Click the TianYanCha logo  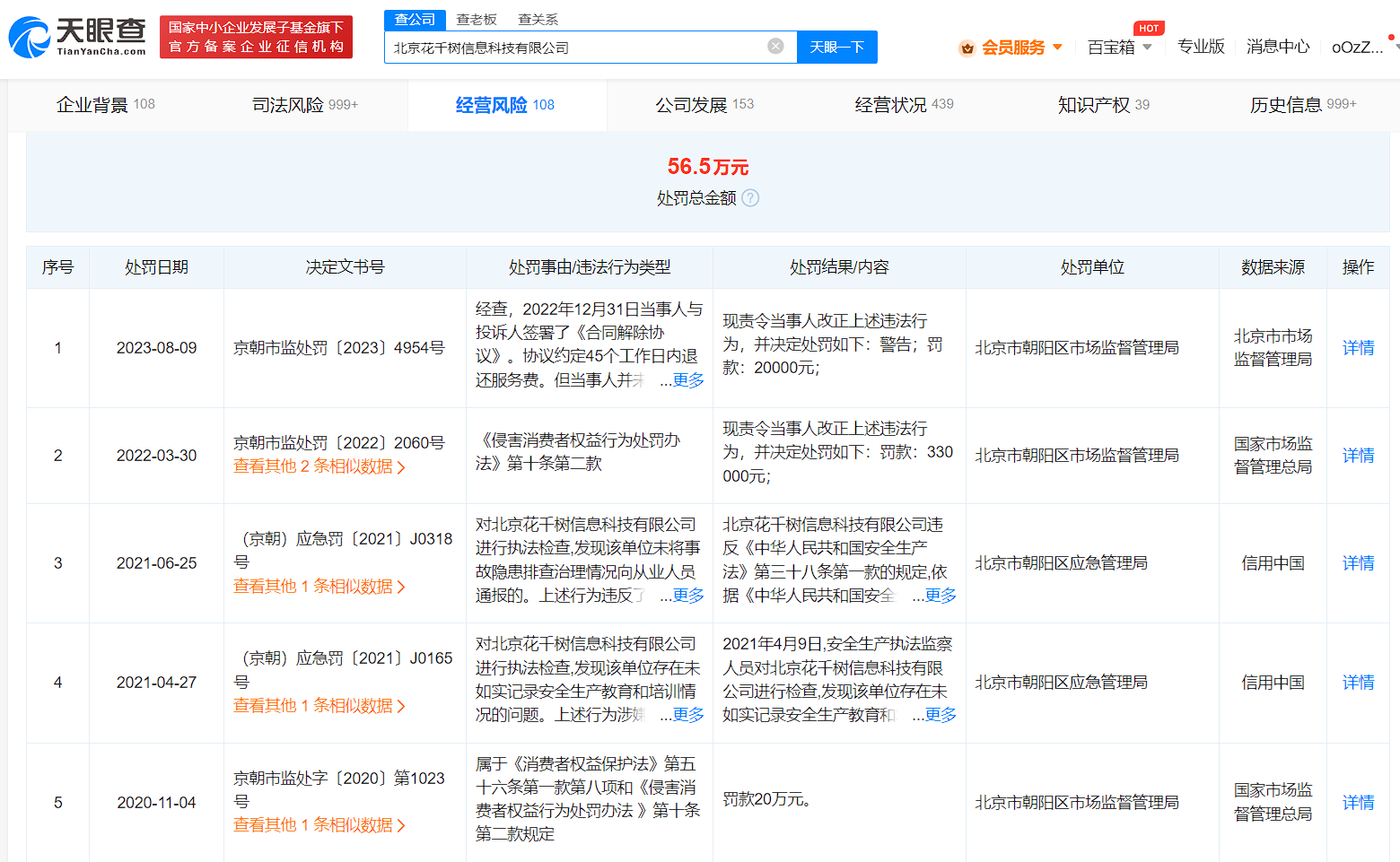point(77,37)
